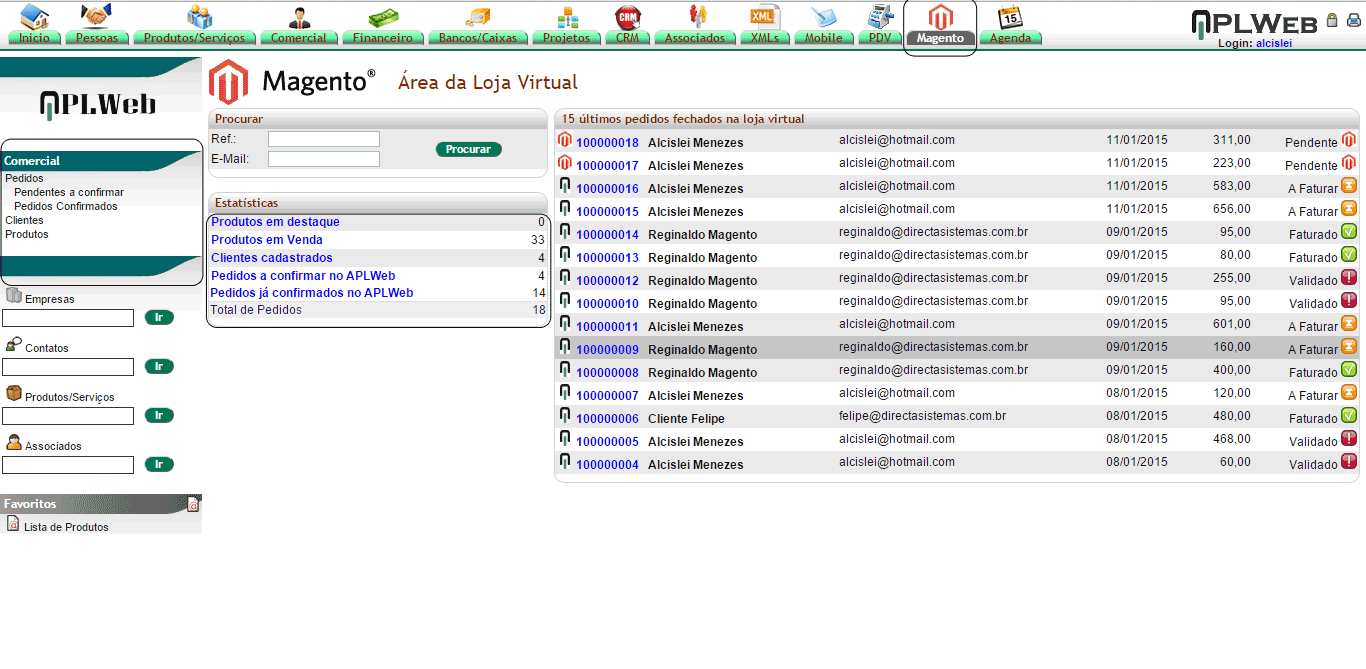1366x669 pixels.
Task: Focus the sidebar Produtos/Serviços search field
Action: point(68,416)
